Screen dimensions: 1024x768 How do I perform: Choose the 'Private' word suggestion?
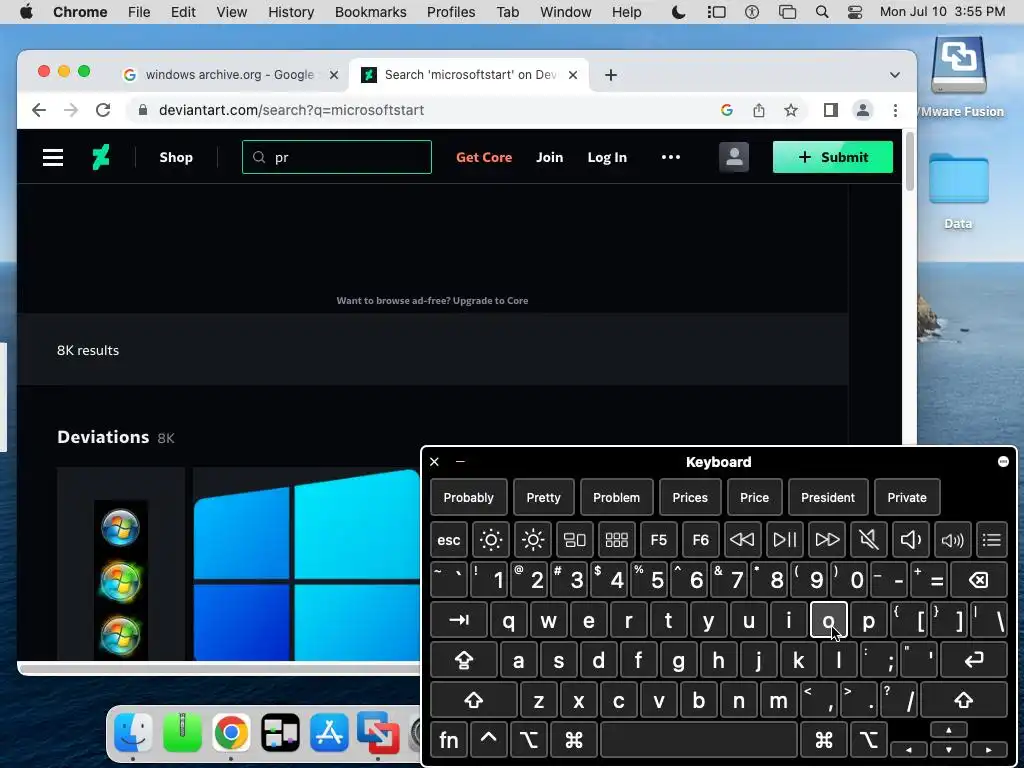907,498
